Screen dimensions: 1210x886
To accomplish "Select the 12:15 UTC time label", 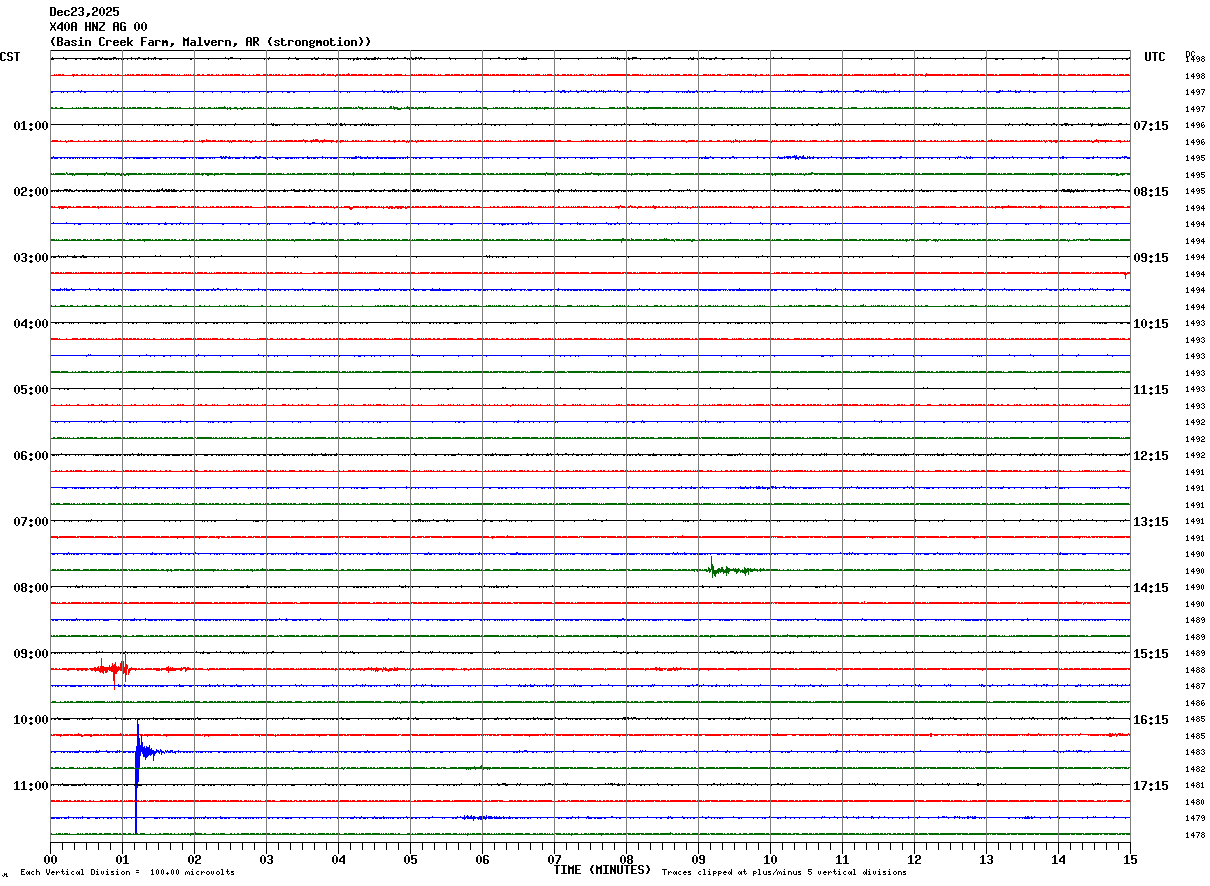I will click(x=1150, y=456).
